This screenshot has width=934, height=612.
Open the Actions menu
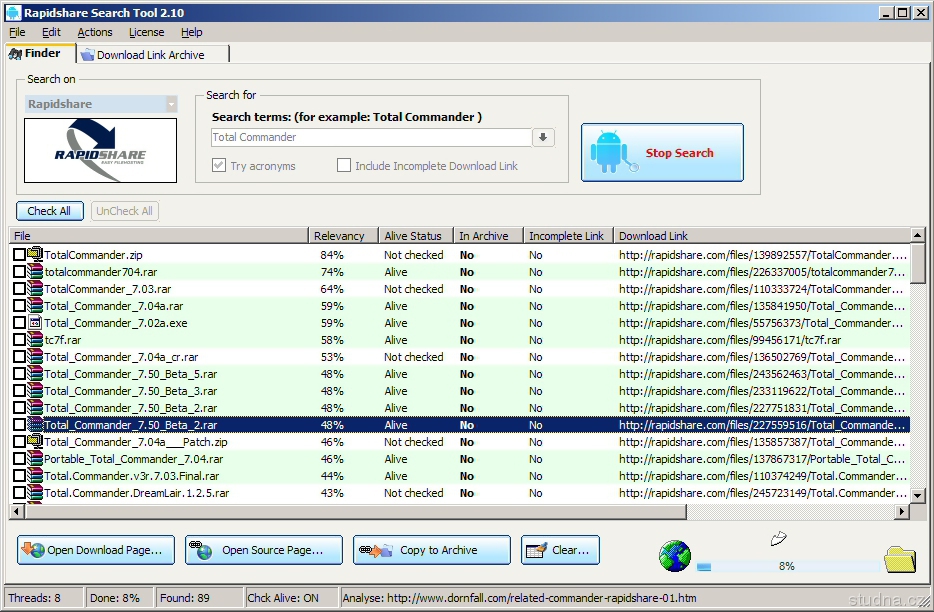(x=95, y=32)
